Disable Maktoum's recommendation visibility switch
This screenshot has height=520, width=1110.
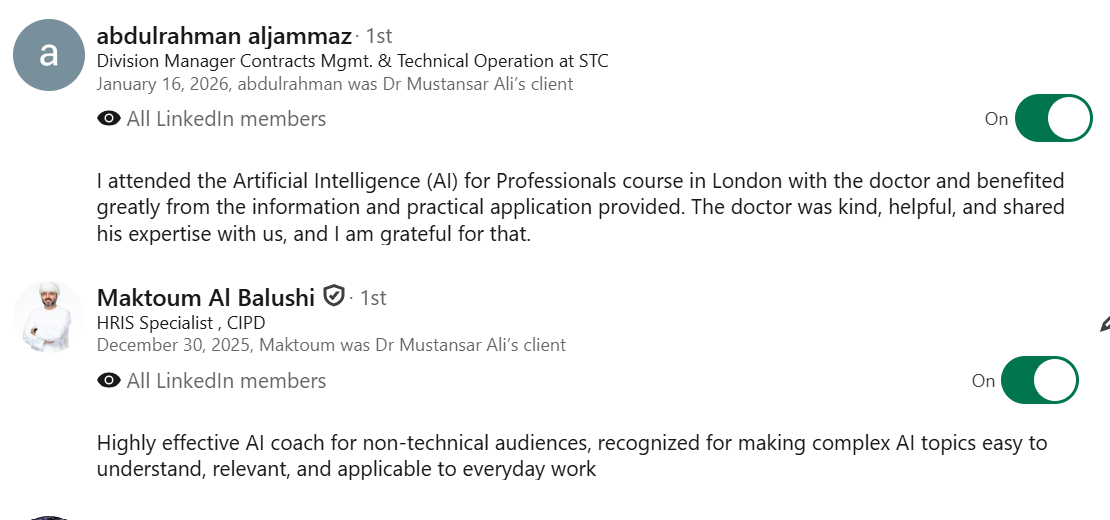pos(1039,381)
